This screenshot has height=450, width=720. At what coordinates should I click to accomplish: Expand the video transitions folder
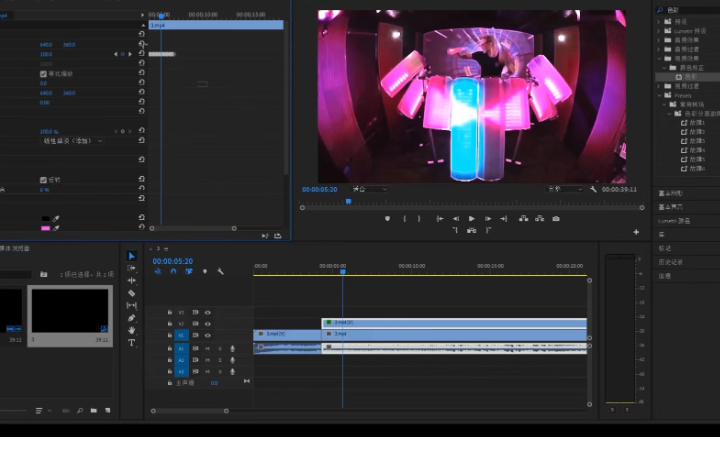point(658,86)
